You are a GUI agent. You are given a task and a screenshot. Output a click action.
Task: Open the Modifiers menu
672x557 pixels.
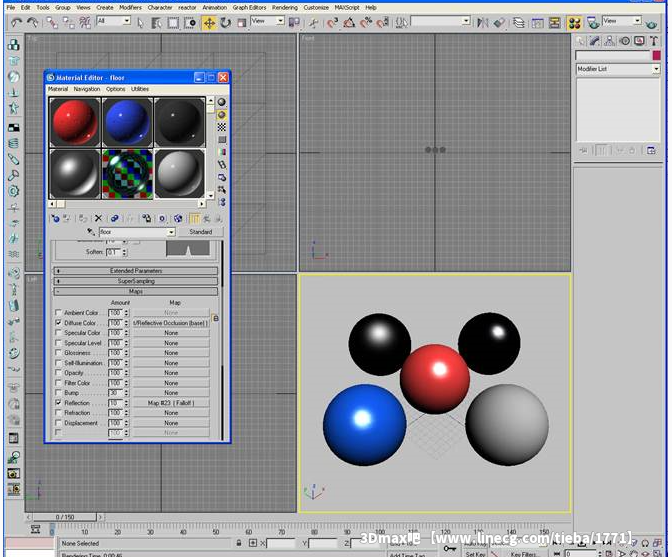click(130, 8)
